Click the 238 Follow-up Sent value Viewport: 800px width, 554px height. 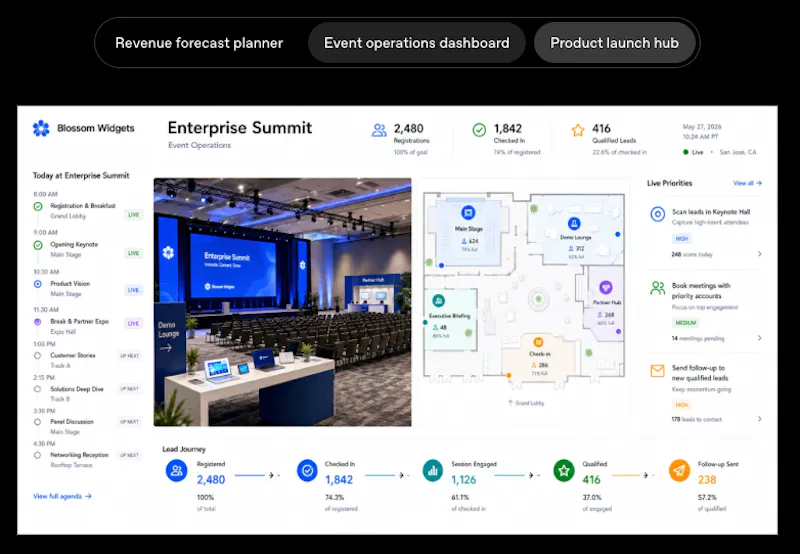707,480
